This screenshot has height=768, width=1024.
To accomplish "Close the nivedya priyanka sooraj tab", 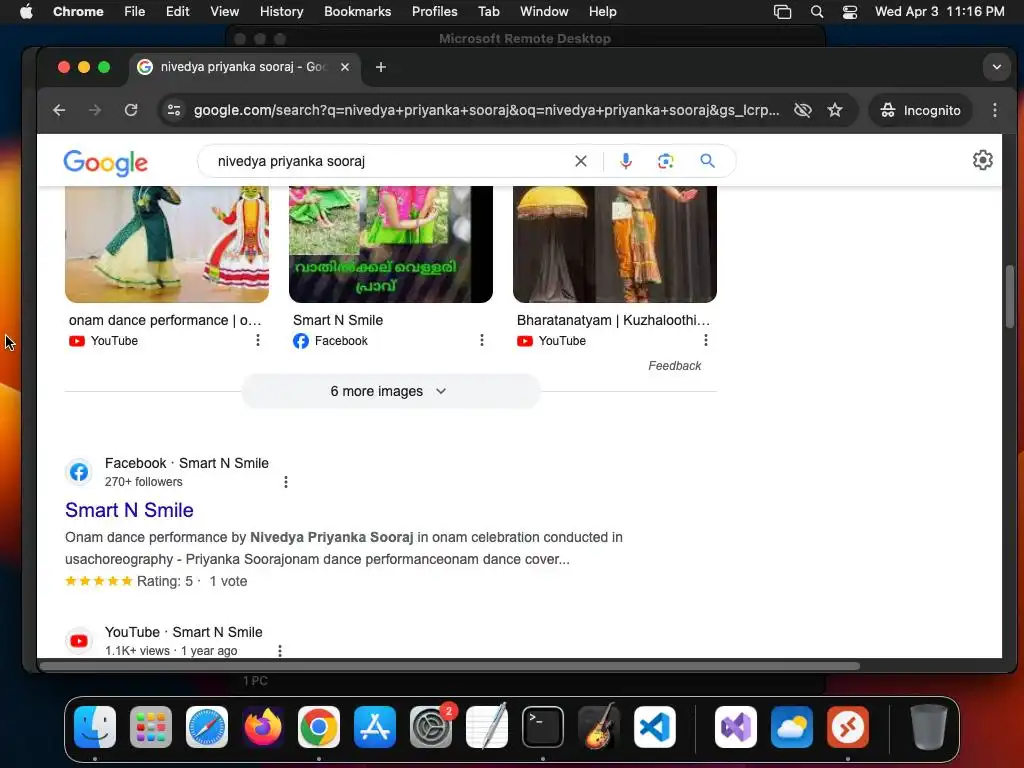I will click(345, 67).
